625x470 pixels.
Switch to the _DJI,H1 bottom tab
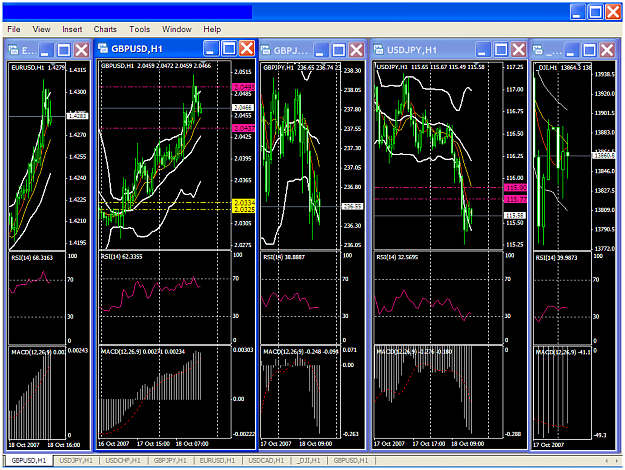pyautogui.click(x=309, y=461)
